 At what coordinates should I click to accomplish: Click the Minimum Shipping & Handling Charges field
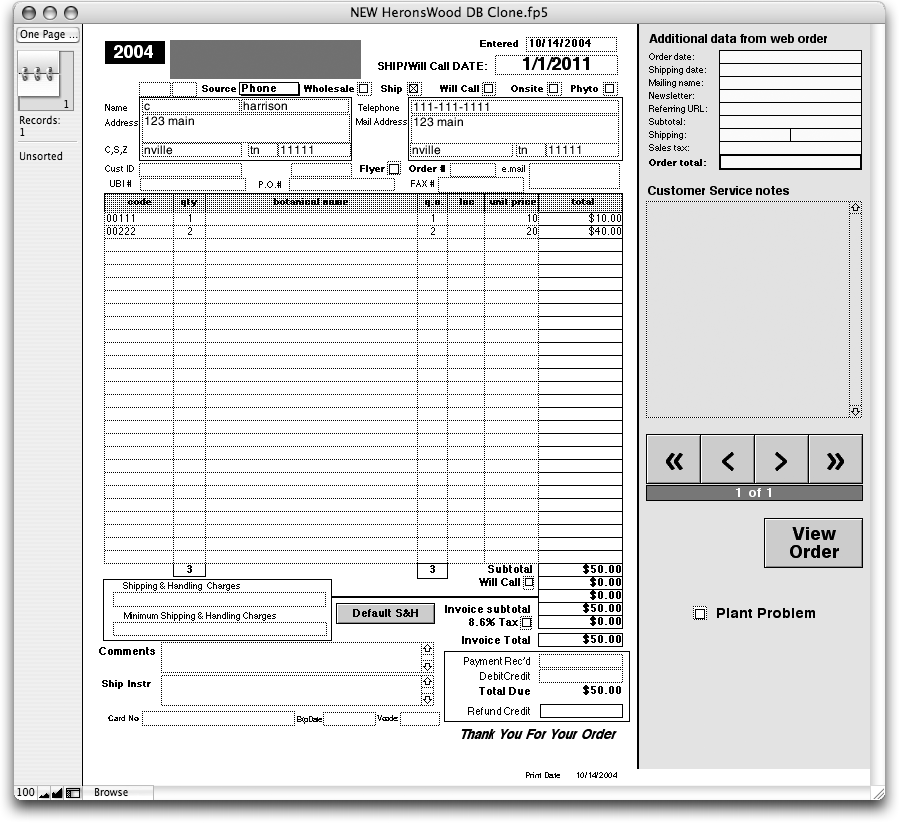point(220,629)
